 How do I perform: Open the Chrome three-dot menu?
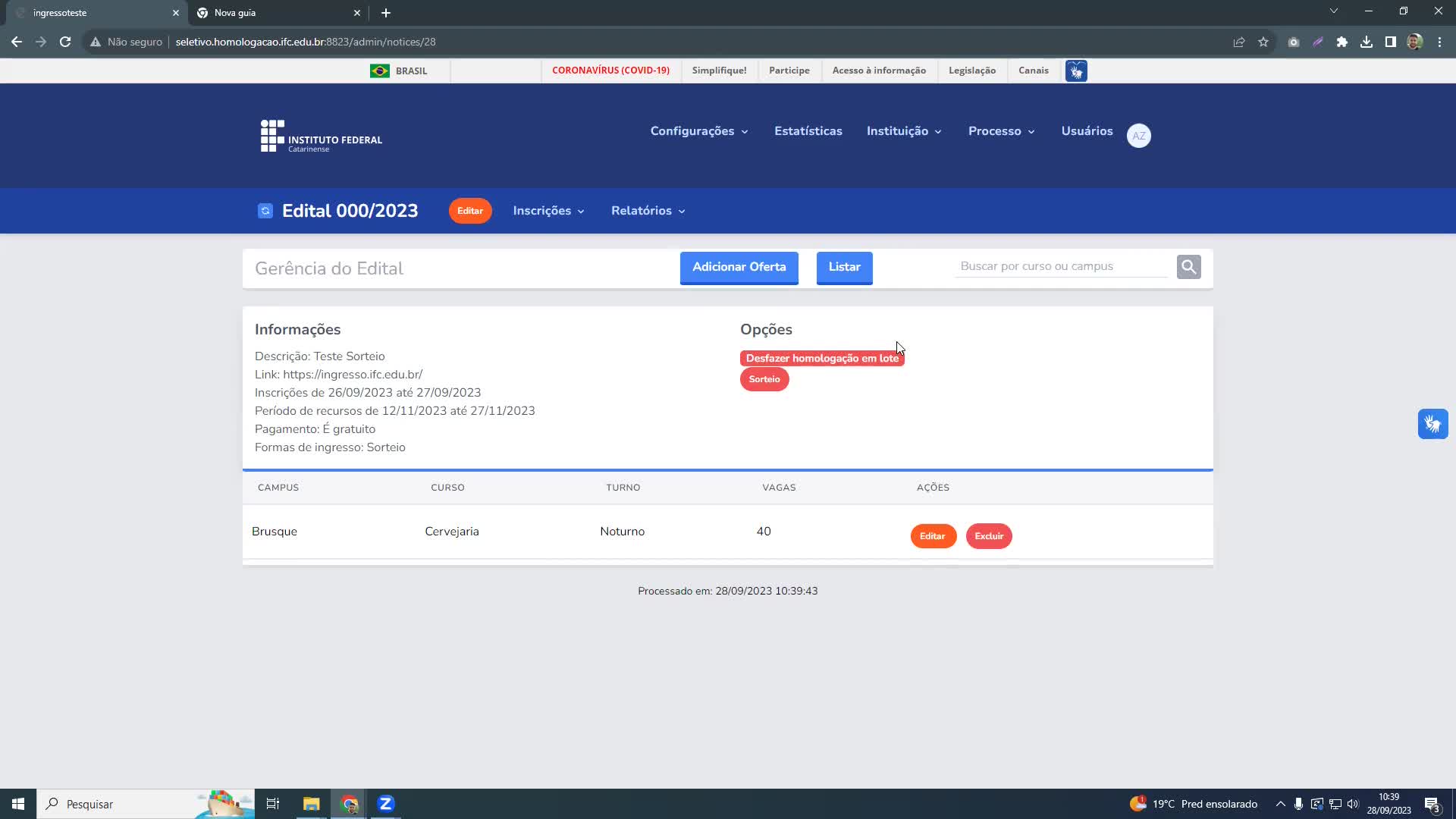pyautogui.click(x=1439, y=42)
